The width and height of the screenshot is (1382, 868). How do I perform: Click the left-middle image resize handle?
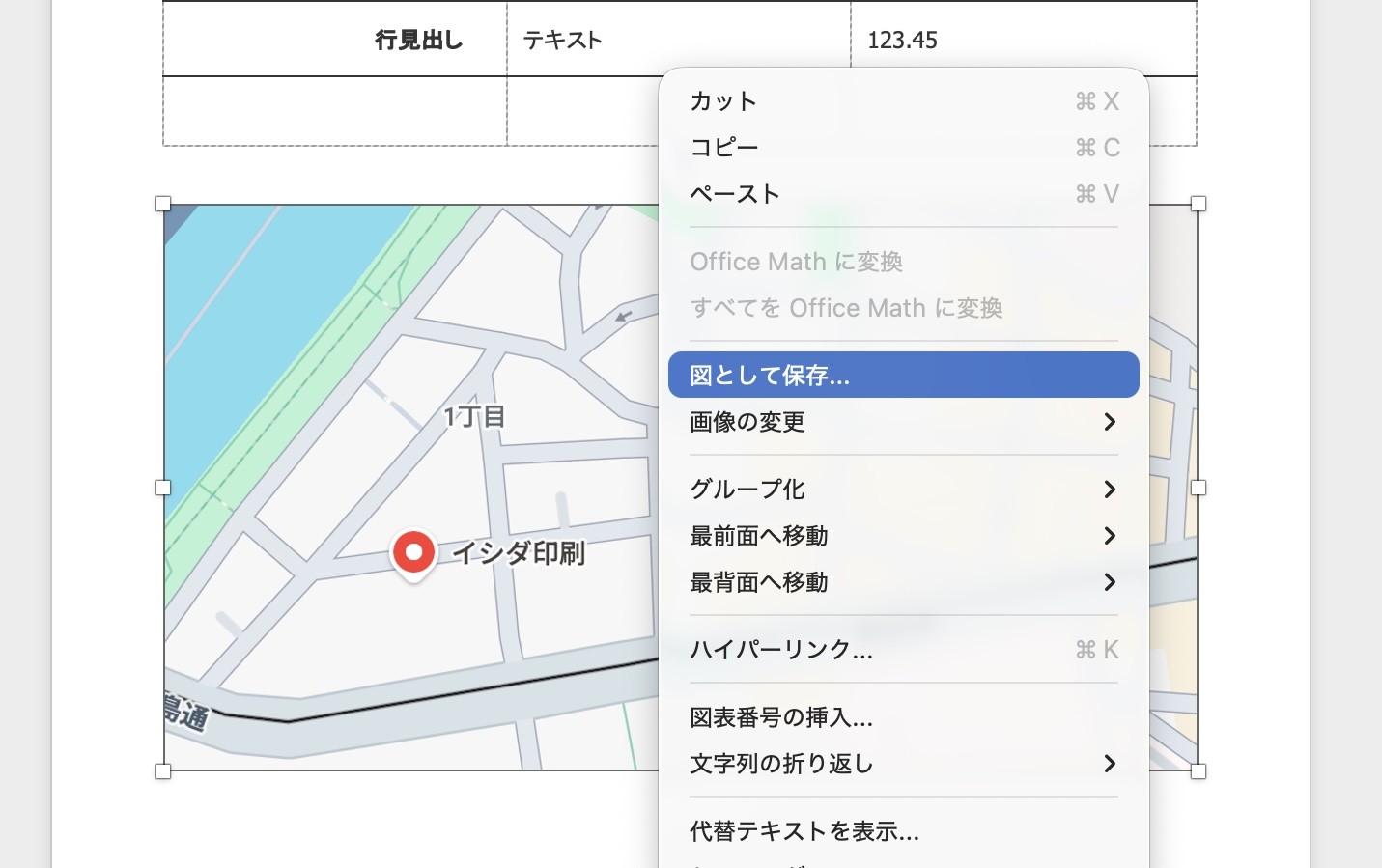click(163, 488)
